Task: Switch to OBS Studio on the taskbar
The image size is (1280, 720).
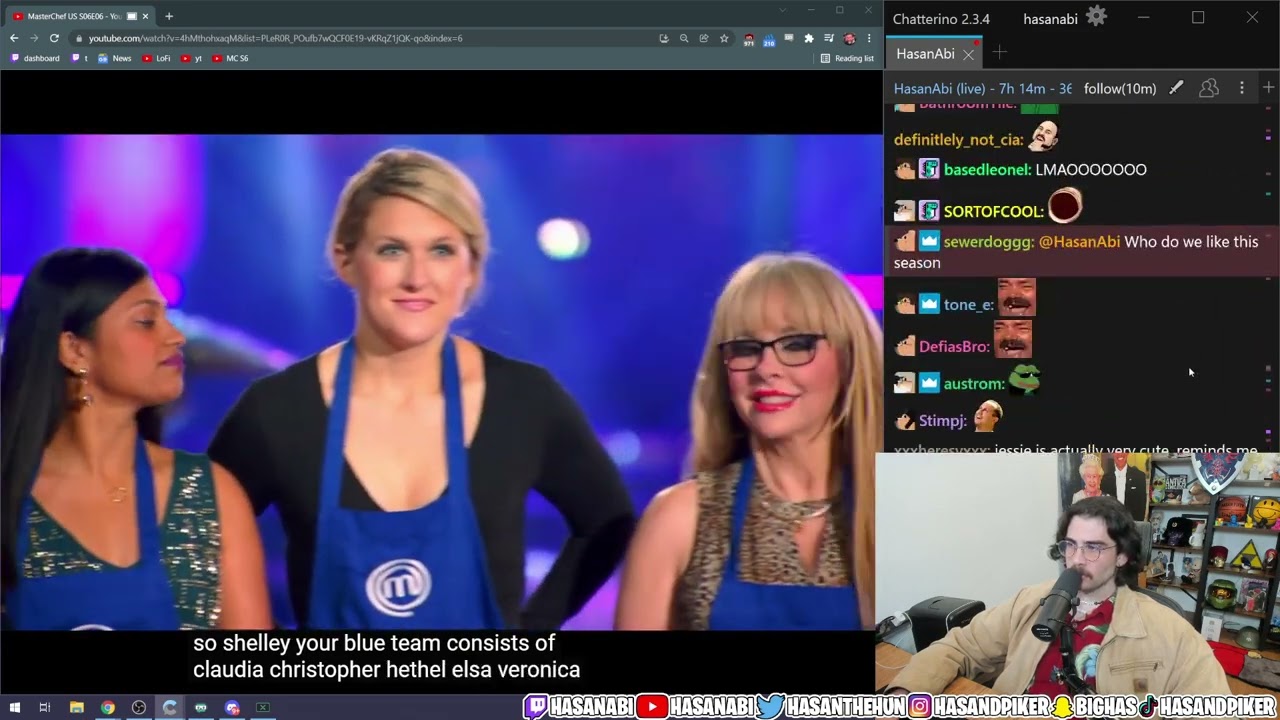Action: point(138,708)
